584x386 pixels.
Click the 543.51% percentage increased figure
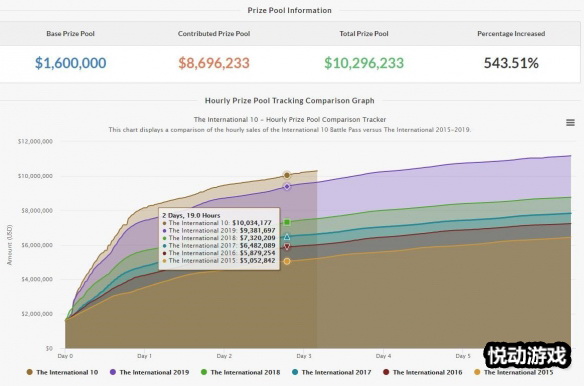511,63
